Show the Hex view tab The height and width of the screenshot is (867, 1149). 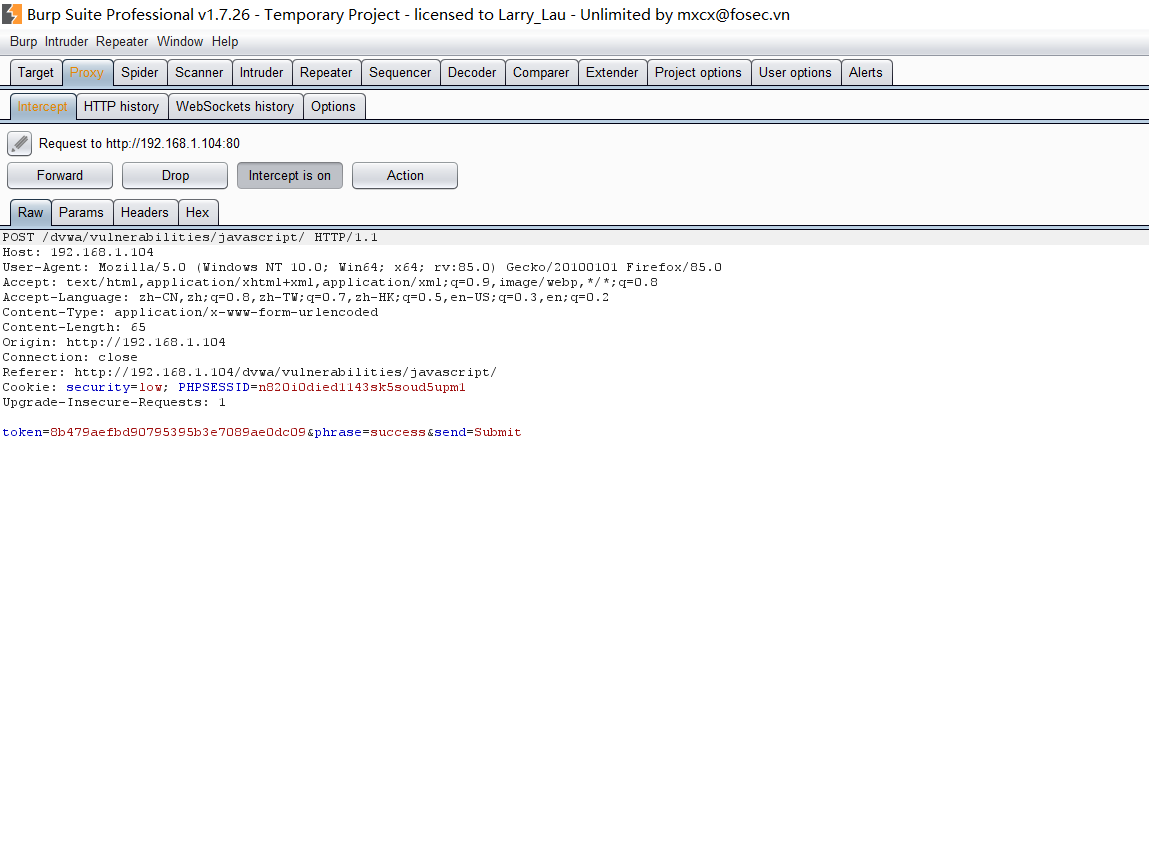198,213
